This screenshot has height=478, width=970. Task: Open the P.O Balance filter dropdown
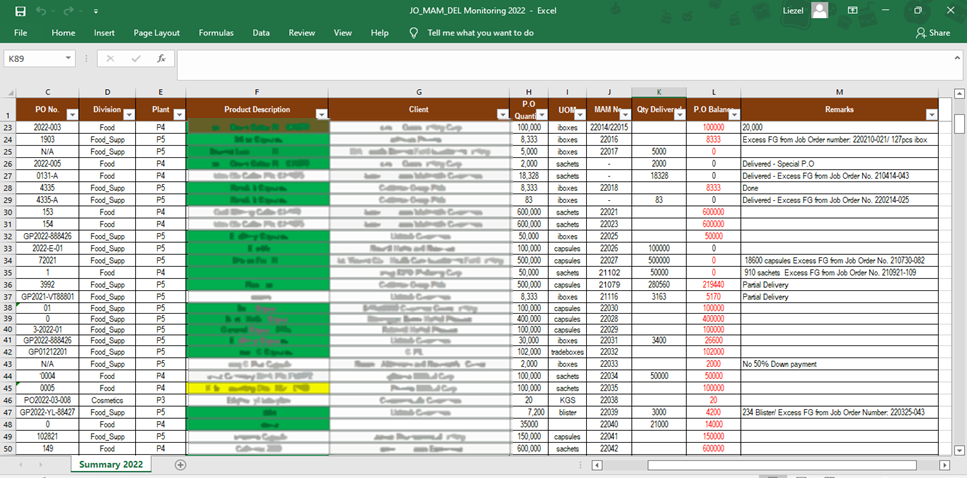click(734, 114)
